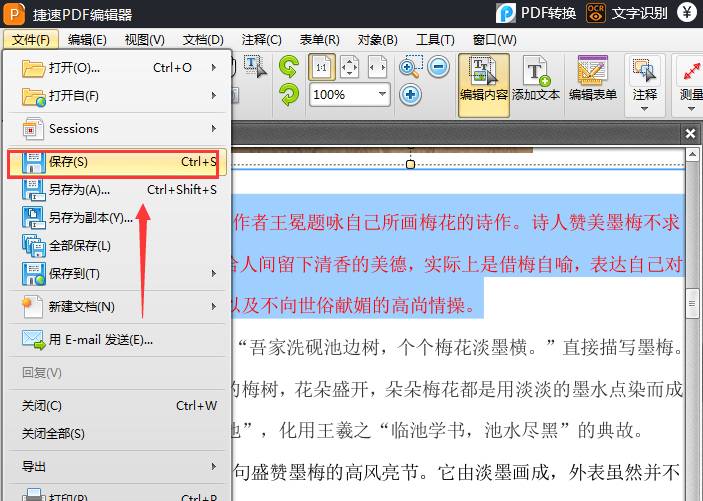This screenshot has width=703, height=501.
Task: Click the zoom out minus button
Action: pyautogui.click(x=438, y=67)
